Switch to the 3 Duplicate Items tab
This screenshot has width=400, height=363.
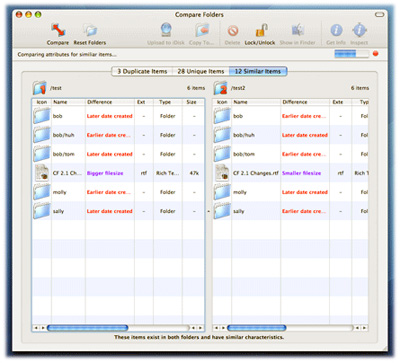point(142,71)
